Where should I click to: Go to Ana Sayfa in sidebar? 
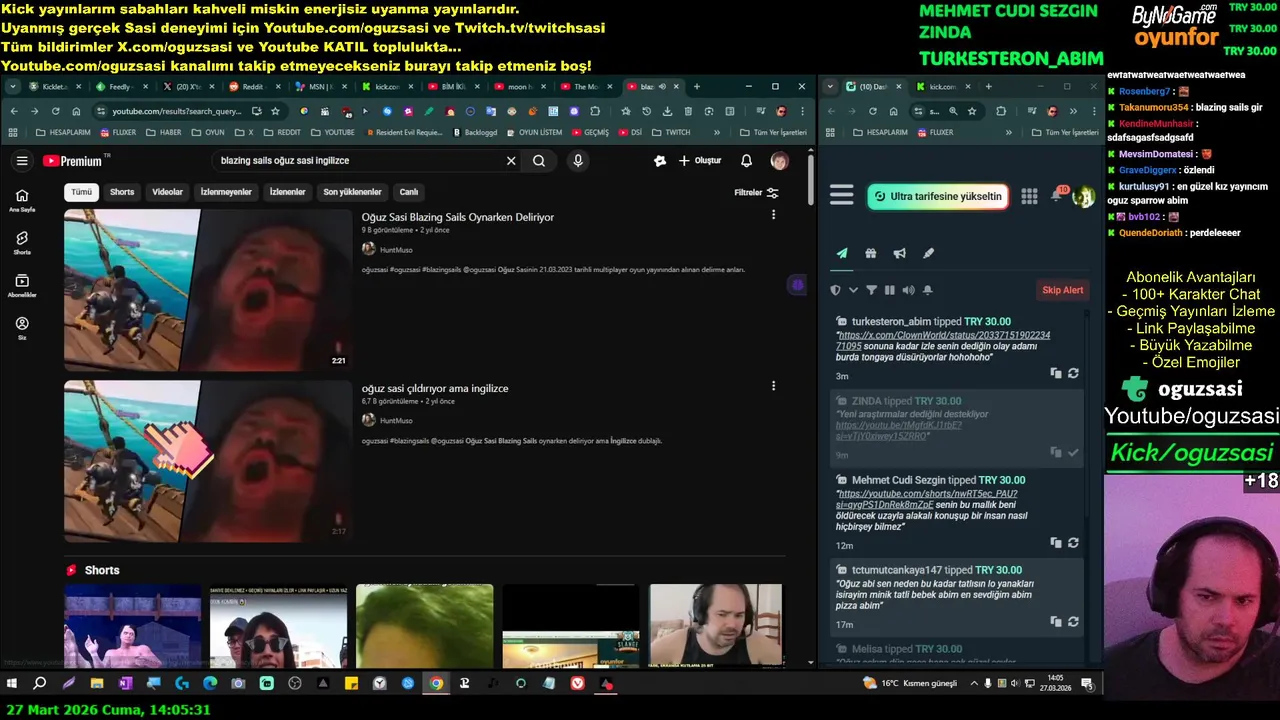click(x=22, y=200)
